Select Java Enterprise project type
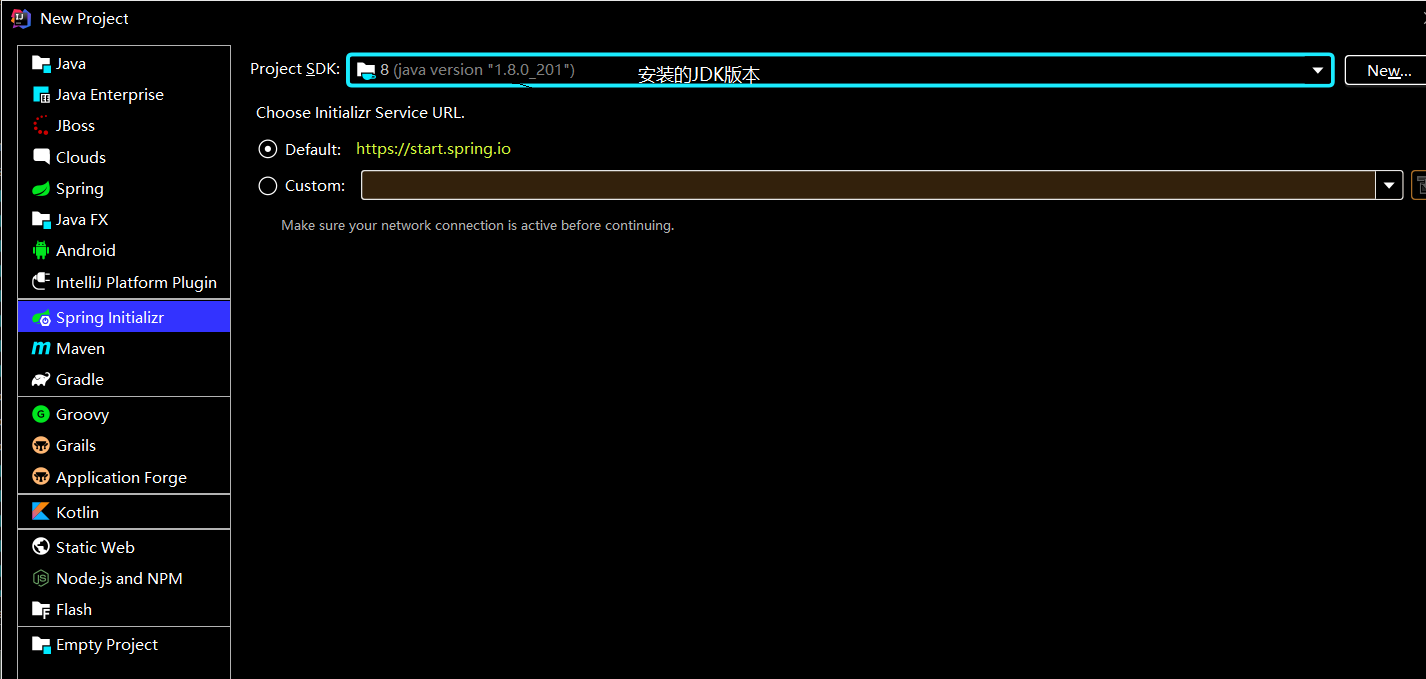The width and height of the screenshot is (1426, 679). (124, 95)
